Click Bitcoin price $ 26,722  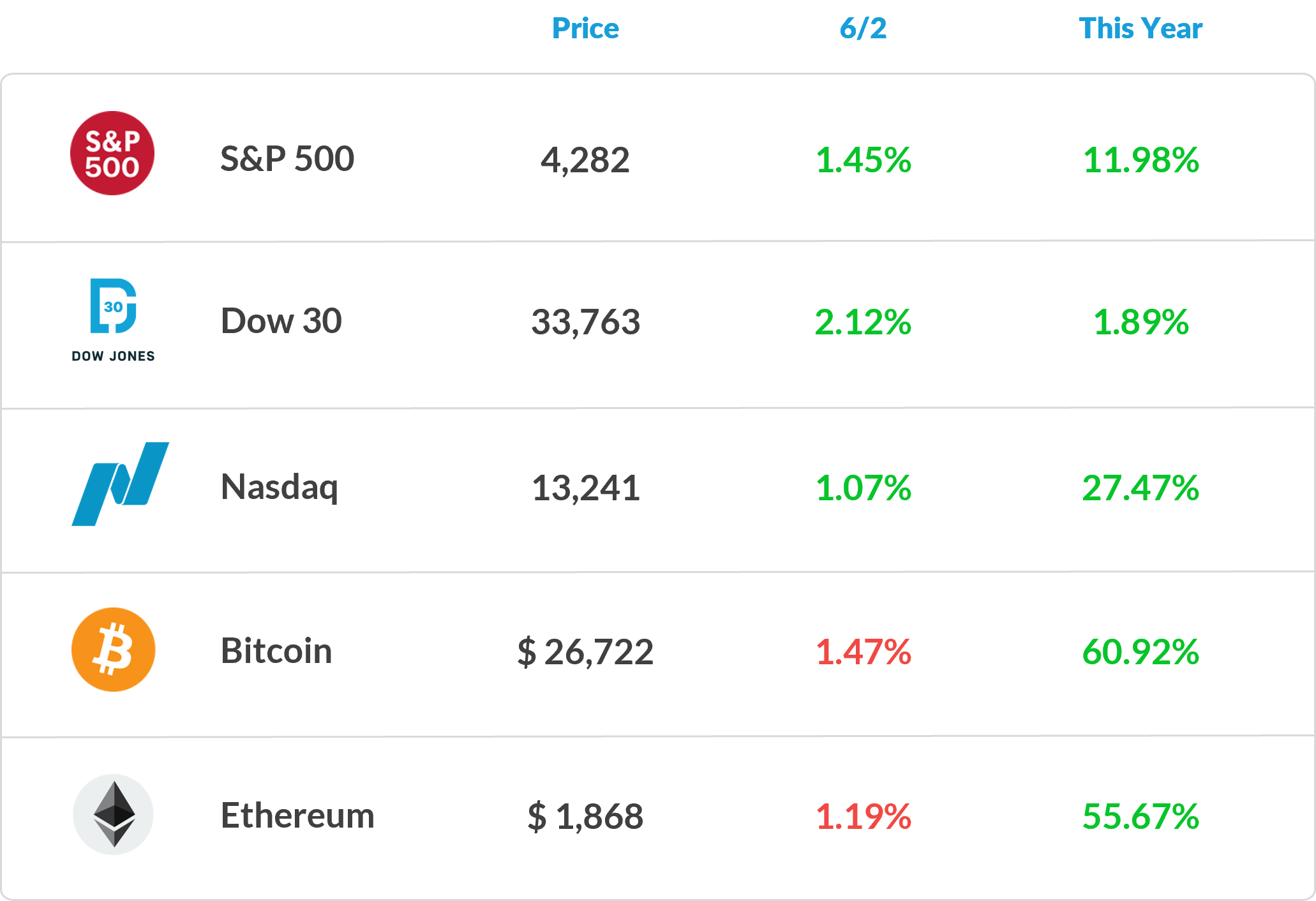(585, 652)
